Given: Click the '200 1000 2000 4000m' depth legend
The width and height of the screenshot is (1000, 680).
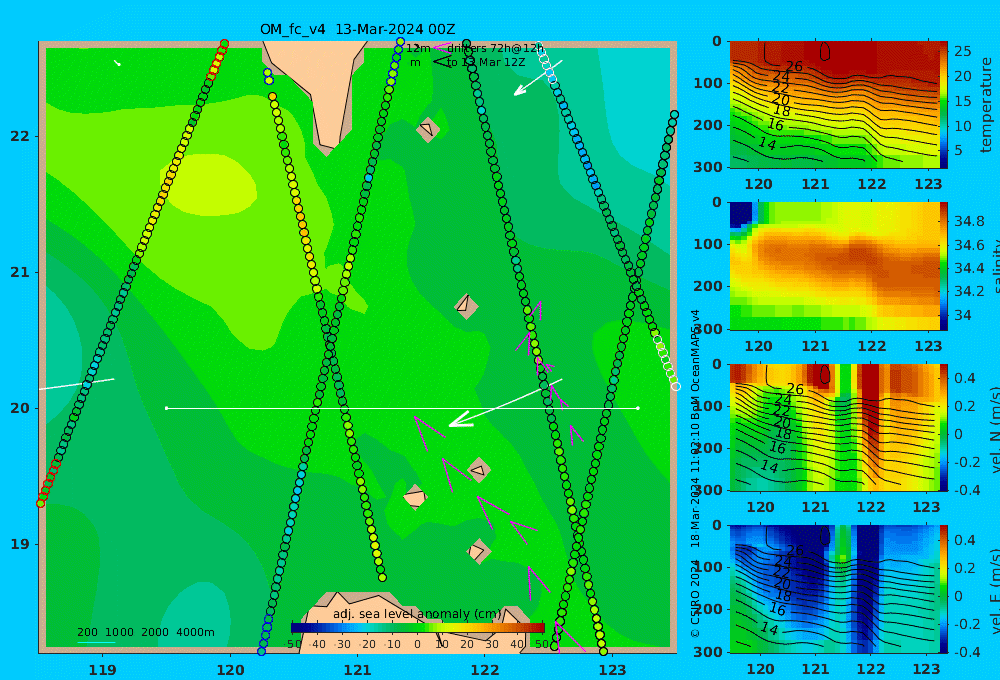Looking at the screenshot, I should click(x=146, y=632).
